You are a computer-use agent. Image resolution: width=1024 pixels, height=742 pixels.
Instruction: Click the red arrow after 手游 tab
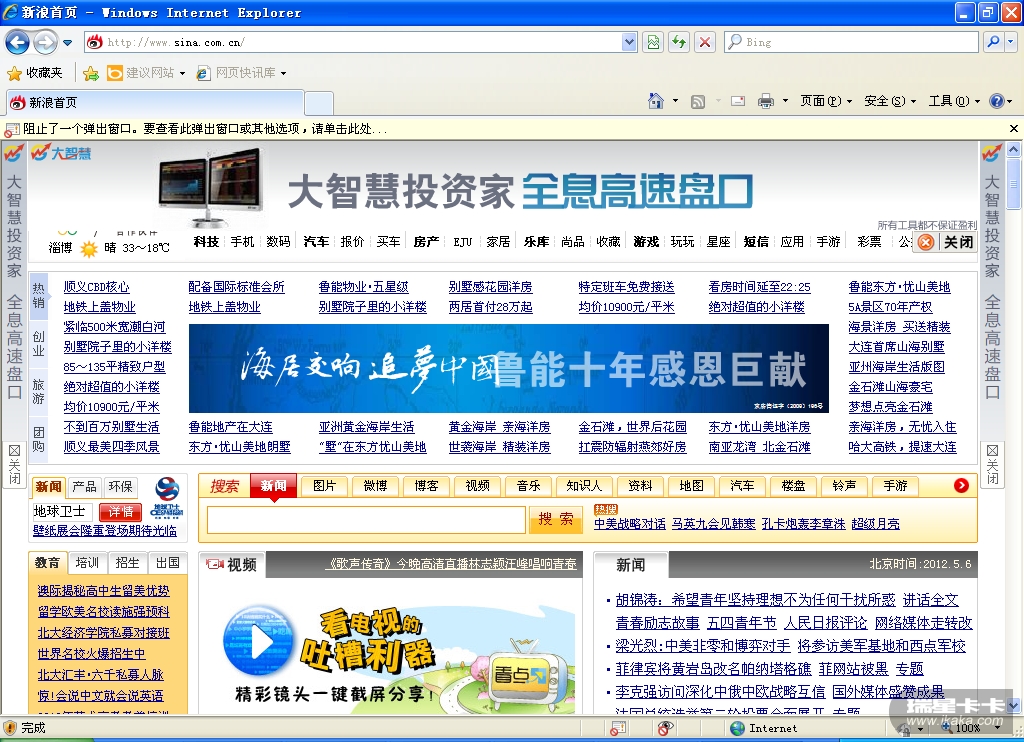tap(961, 485)
